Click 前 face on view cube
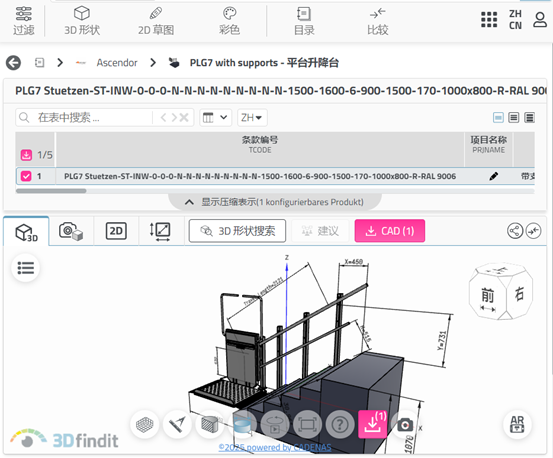553x458 pixels. click(x=487, y=295)
